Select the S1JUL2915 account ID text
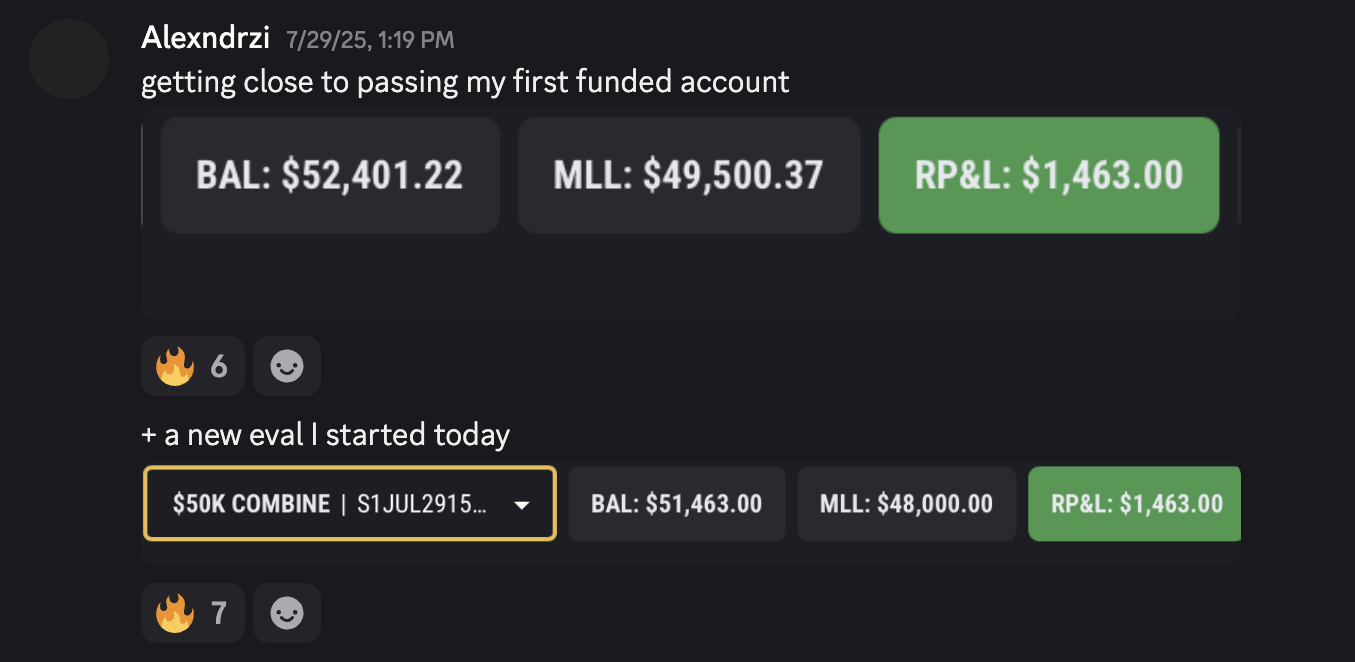 (422, 504)
